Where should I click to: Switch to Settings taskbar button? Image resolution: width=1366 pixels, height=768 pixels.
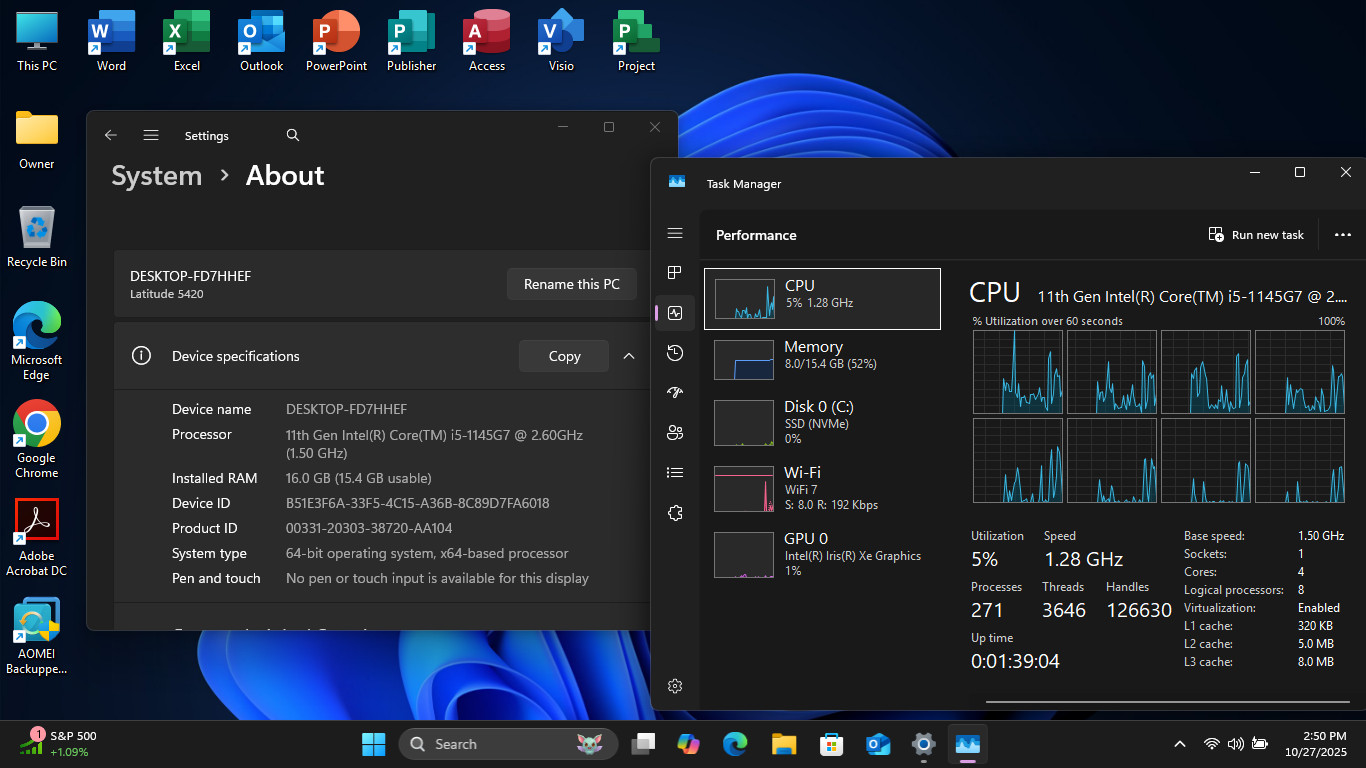pyautogui.click(x=923, y=744)
